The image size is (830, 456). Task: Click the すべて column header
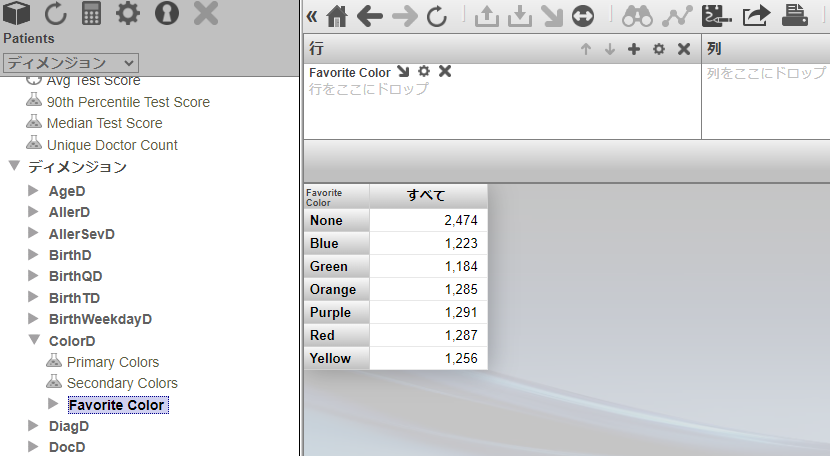[x=427, y=195]
